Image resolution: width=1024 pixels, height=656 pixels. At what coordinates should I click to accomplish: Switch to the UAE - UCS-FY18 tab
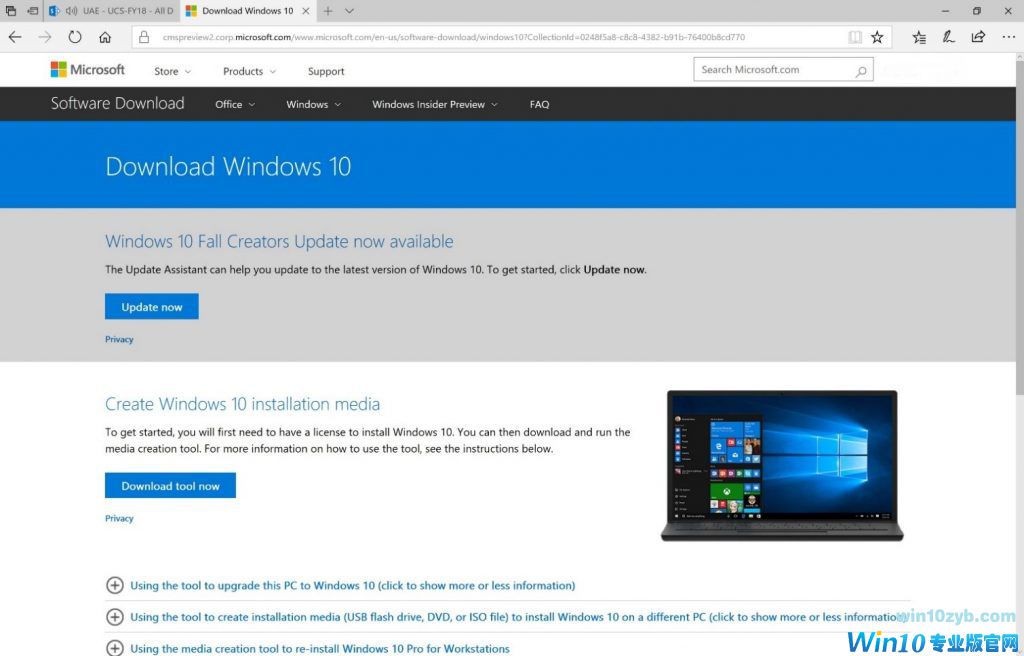click(111, 10)
